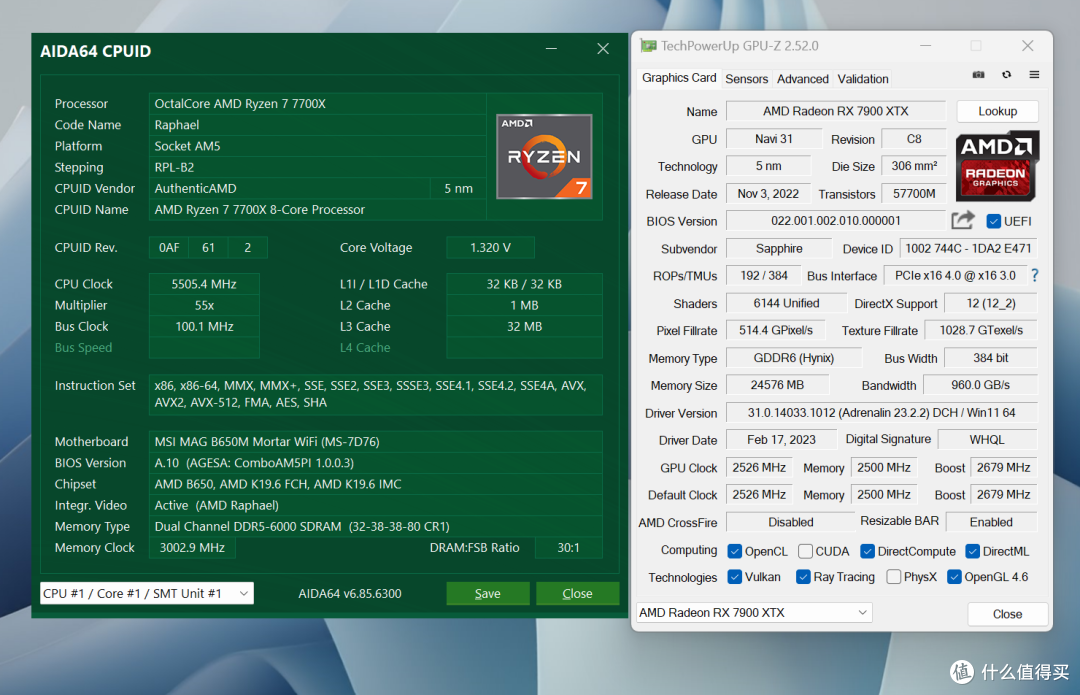This screenshot has width=1080, height=695.
Task: Close the AIDA64 CPUID window via X
Action: (x=603, y=49)
